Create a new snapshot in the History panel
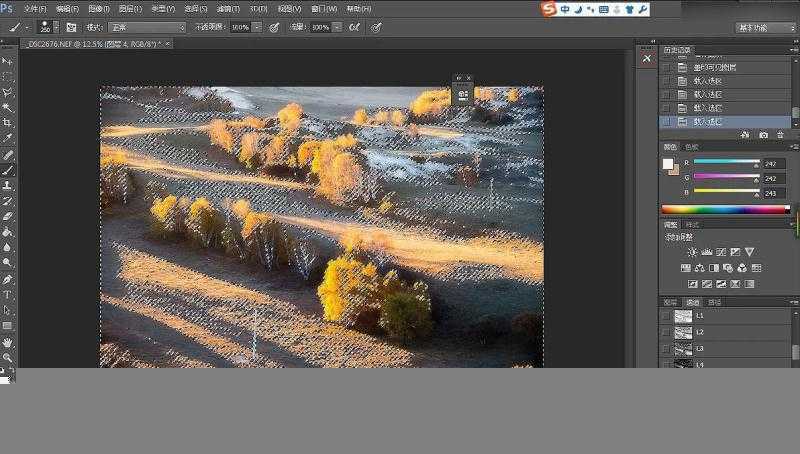Screen dimensions: 800x454 click(x=763, y=135)
